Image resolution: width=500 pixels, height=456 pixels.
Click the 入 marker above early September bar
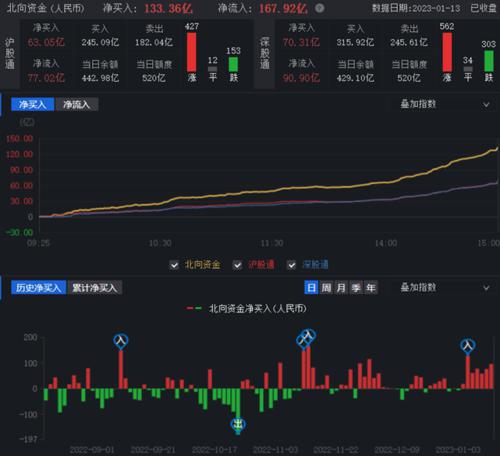point(121,341)
